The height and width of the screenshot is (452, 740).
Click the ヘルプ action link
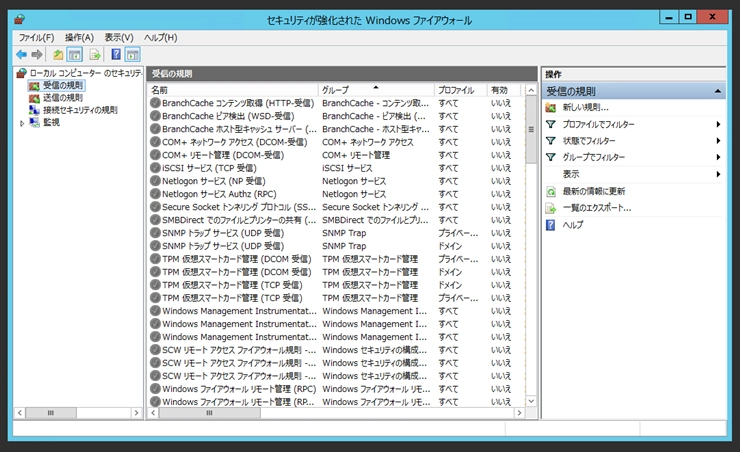[572, 225]
